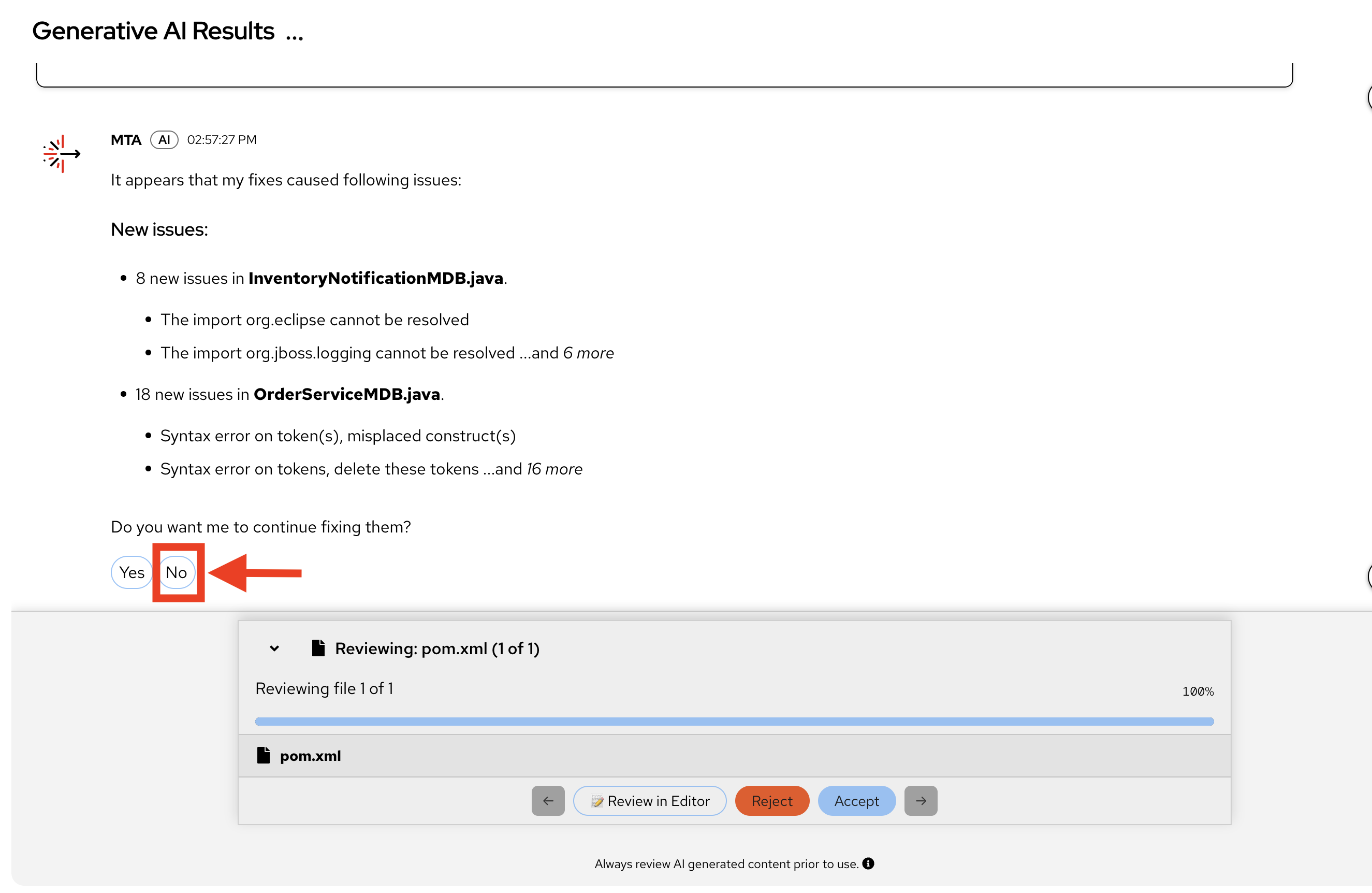
Task: Click the blue review progress bar
Action: (x=734, y=721)
